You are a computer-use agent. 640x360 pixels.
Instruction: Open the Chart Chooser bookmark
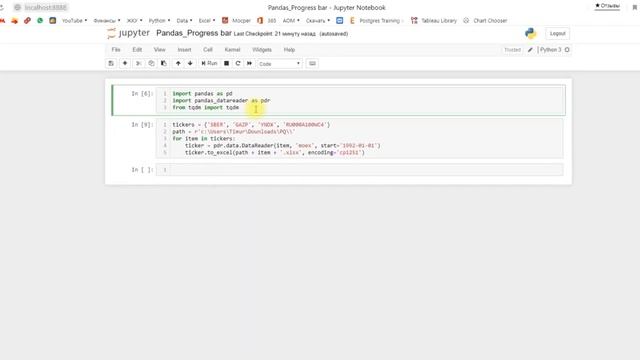[x=485, y=20]
